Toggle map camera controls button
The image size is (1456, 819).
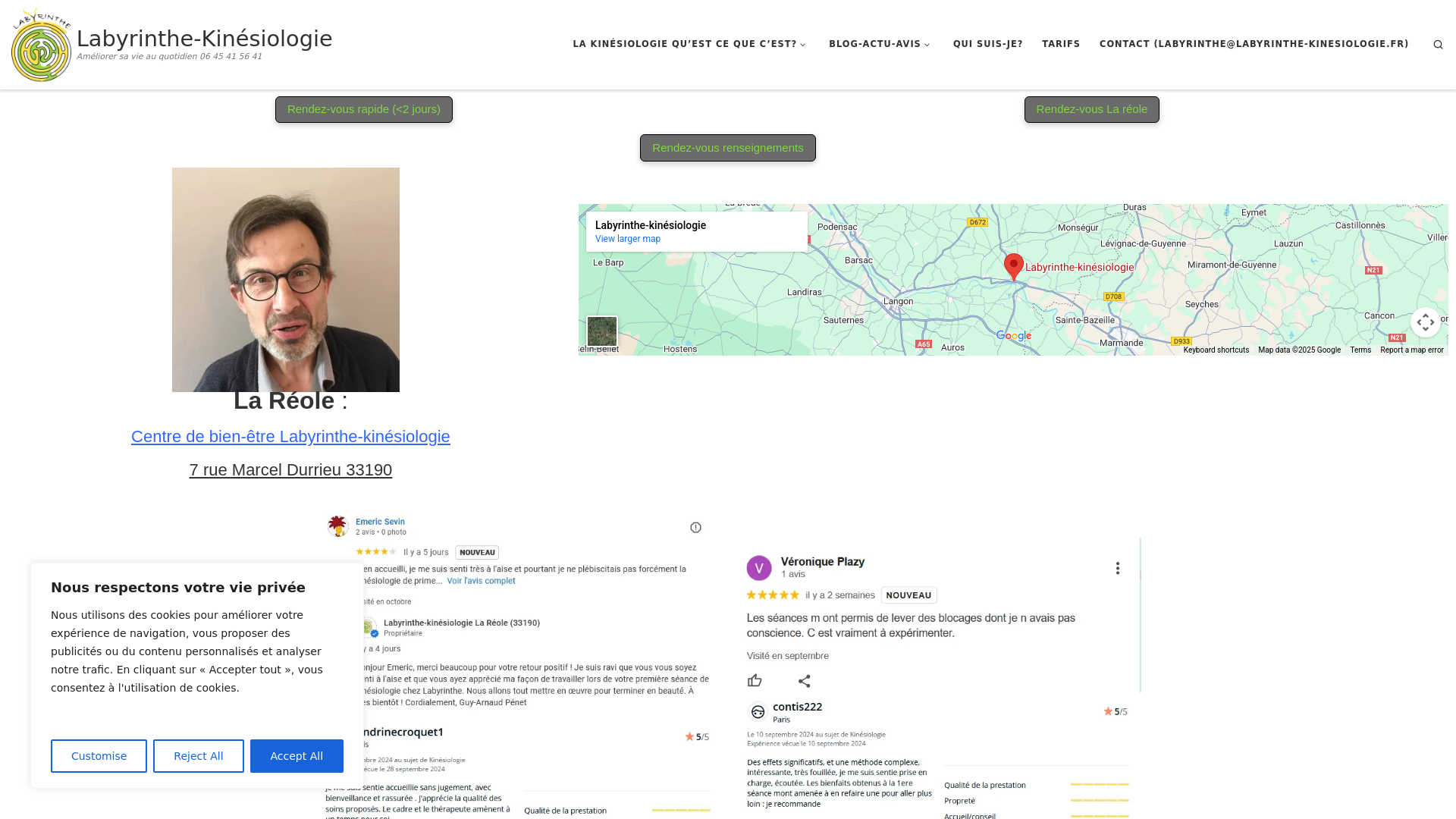coord(1425,322)
